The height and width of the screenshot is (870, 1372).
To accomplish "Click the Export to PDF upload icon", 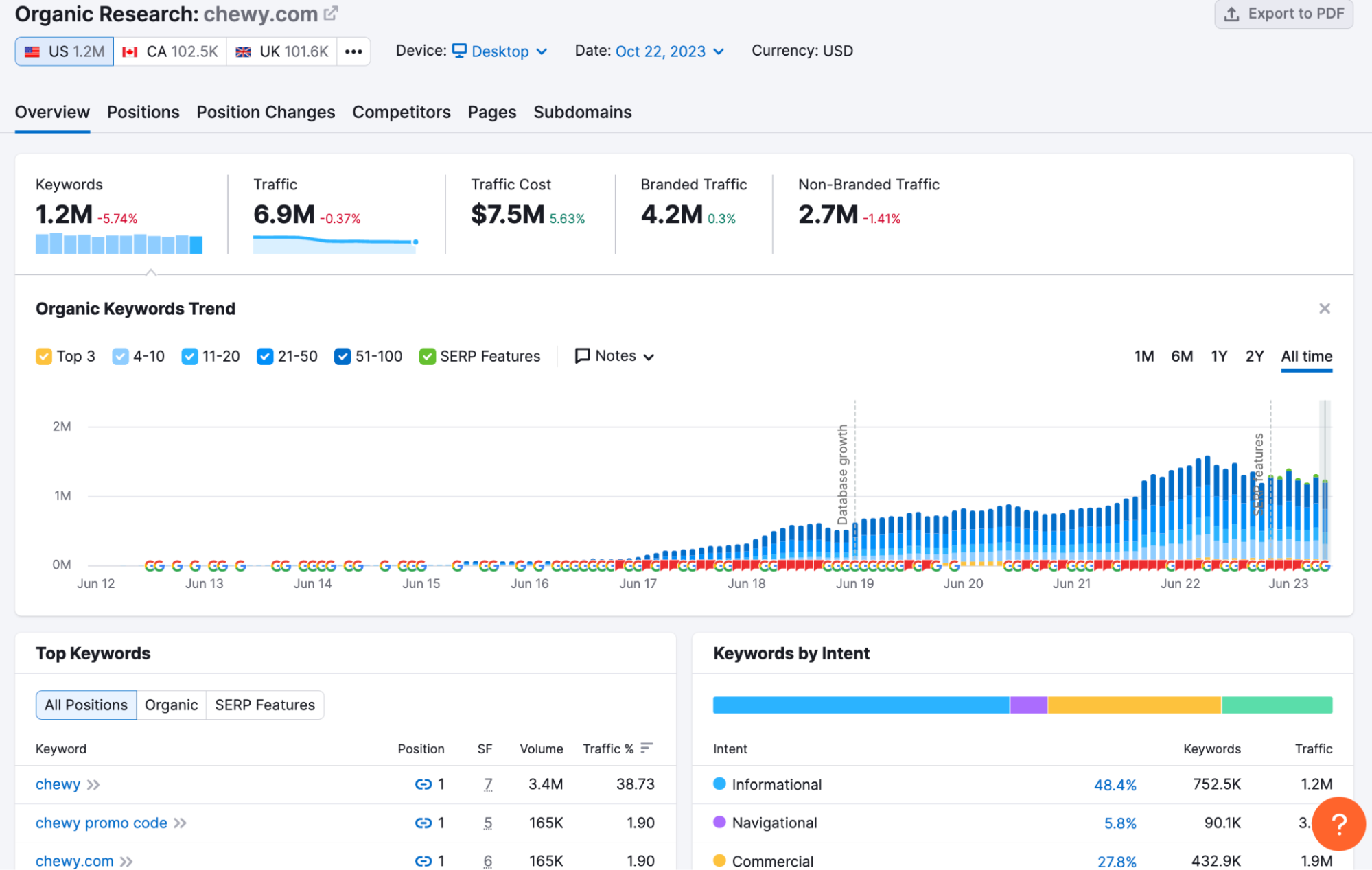I will pyautogui.click(x=1232, y=13).
